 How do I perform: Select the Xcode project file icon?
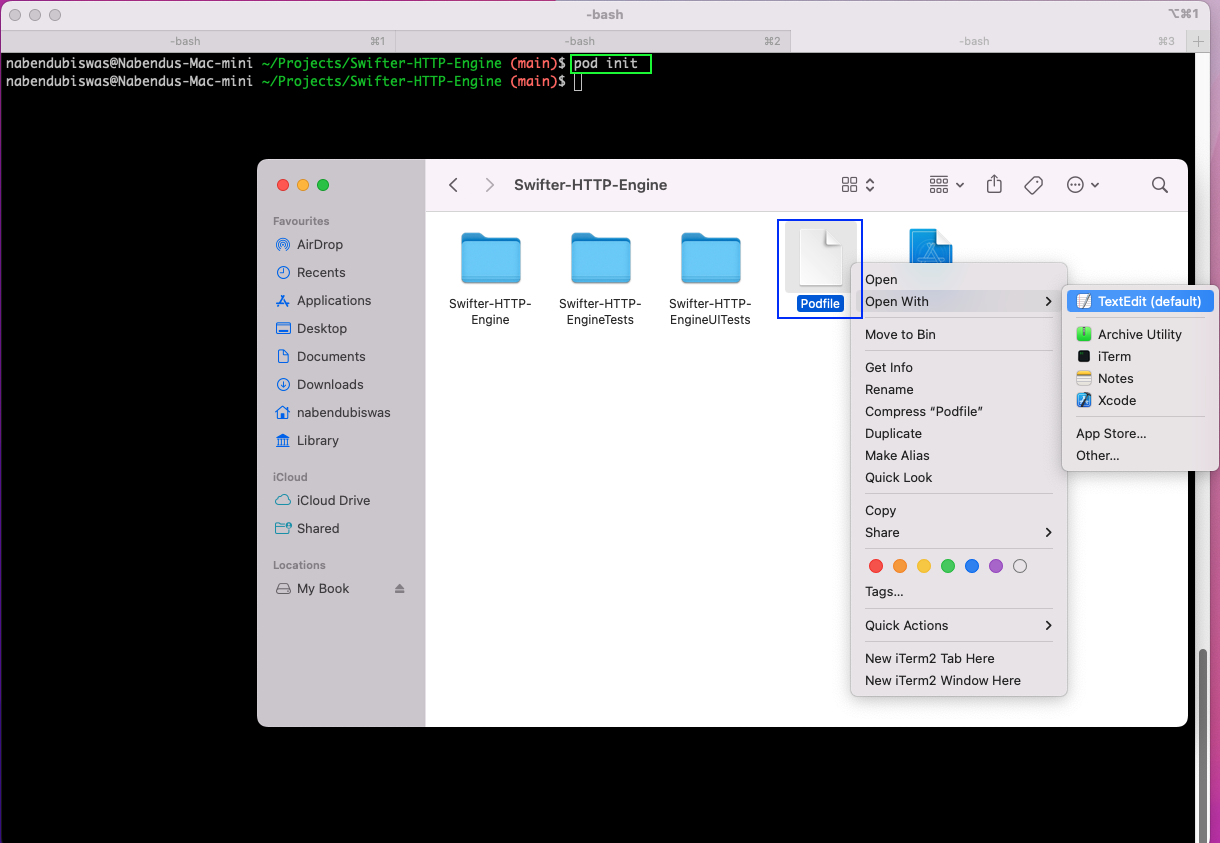point(930,246)
